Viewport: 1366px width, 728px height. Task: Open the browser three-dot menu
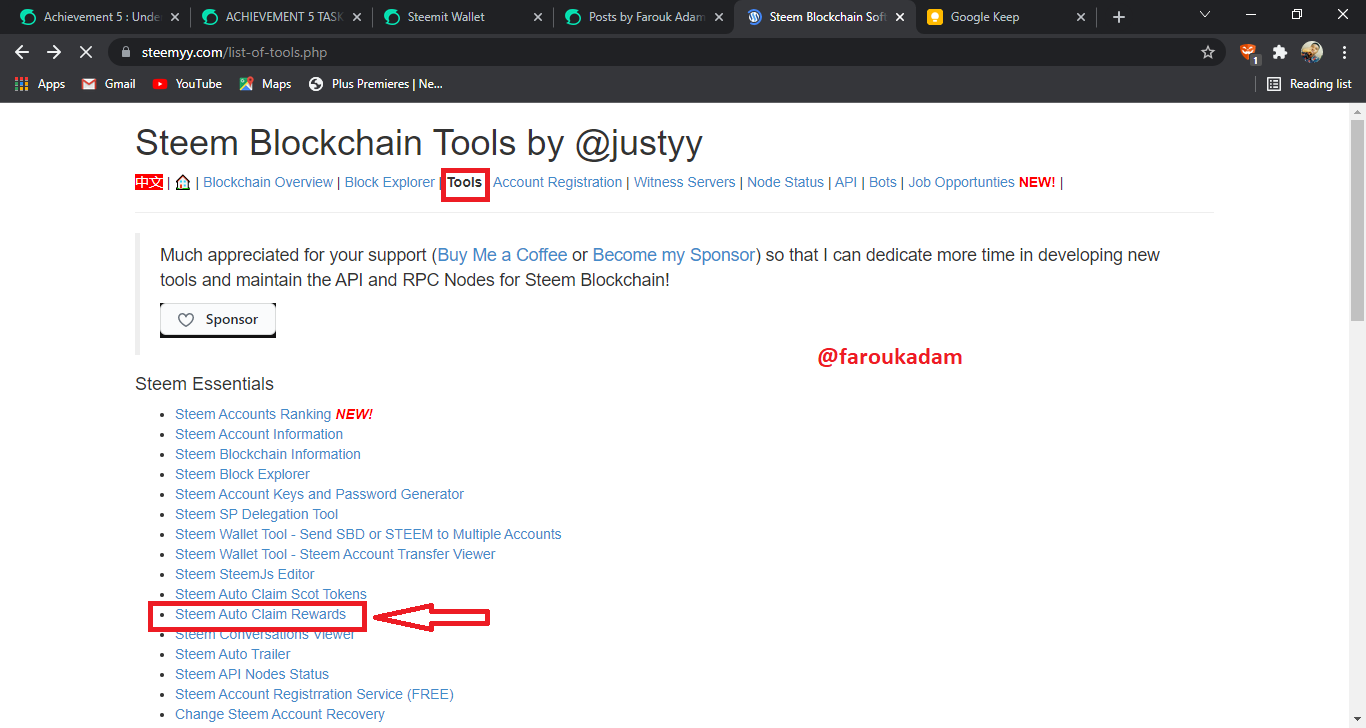click(1344, 52)
